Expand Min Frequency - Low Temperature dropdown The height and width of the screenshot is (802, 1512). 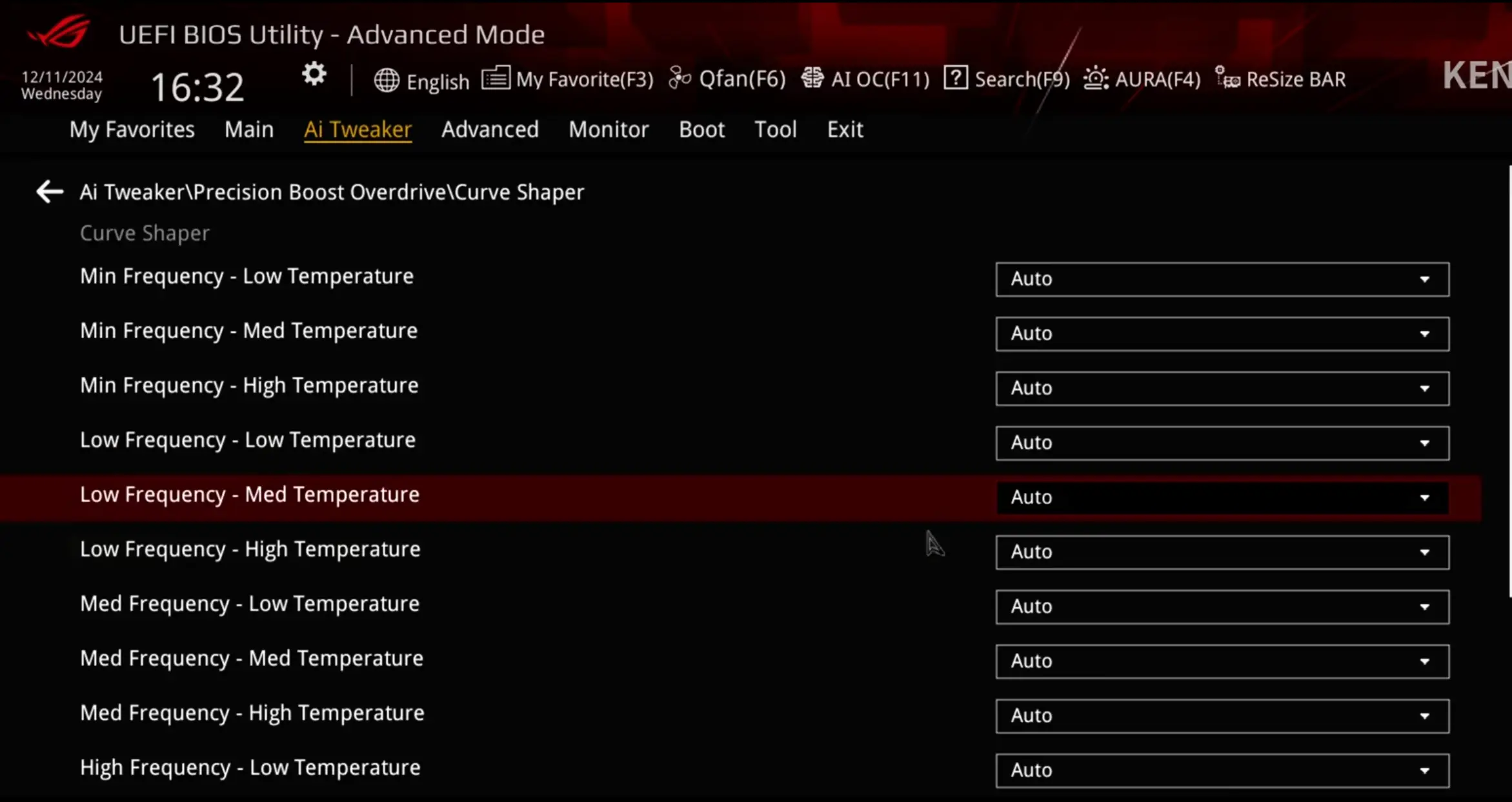pyautogui.click(x=1222, y=279)
